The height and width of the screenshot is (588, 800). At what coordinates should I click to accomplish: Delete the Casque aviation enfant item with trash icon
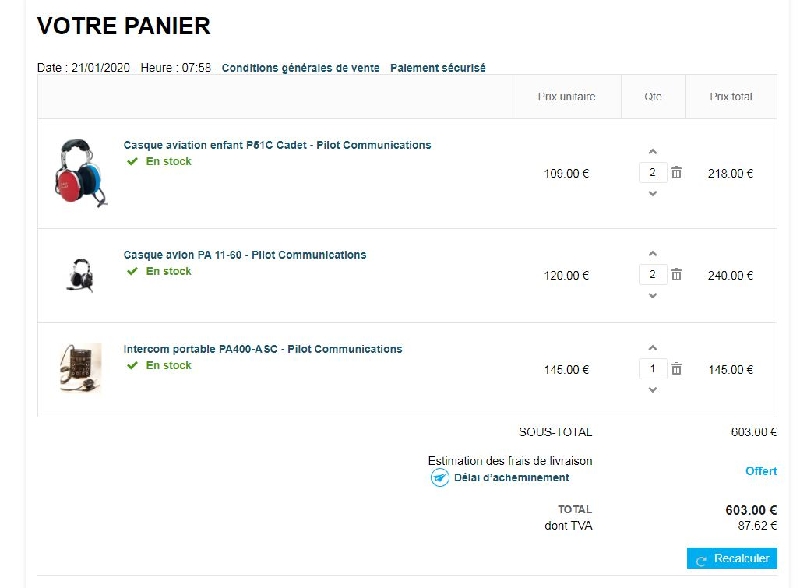pyautogui.click(x=676, y=173)
